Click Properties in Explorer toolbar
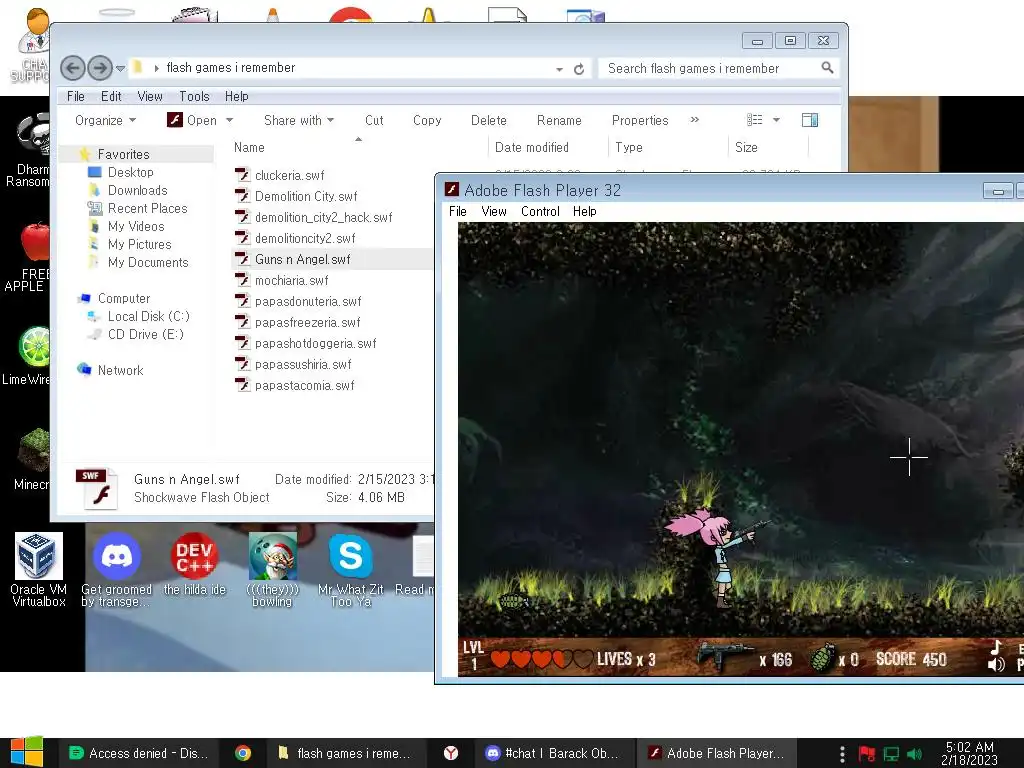The width and height of the screenshot is (1024, 768). (640, 120)
